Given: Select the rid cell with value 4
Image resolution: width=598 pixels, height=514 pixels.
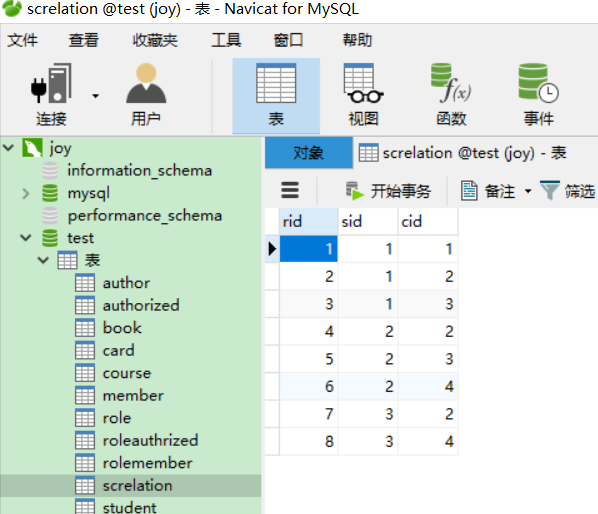Looking at the screenshot, I should click(309, 331).
